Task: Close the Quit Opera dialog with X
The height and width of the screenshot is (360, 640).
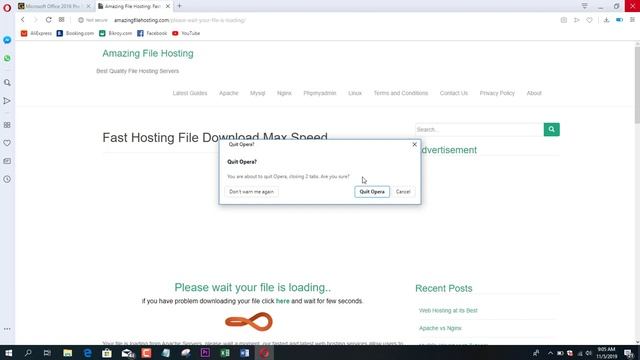Action: pyautogui.click(x=414, y=144)
